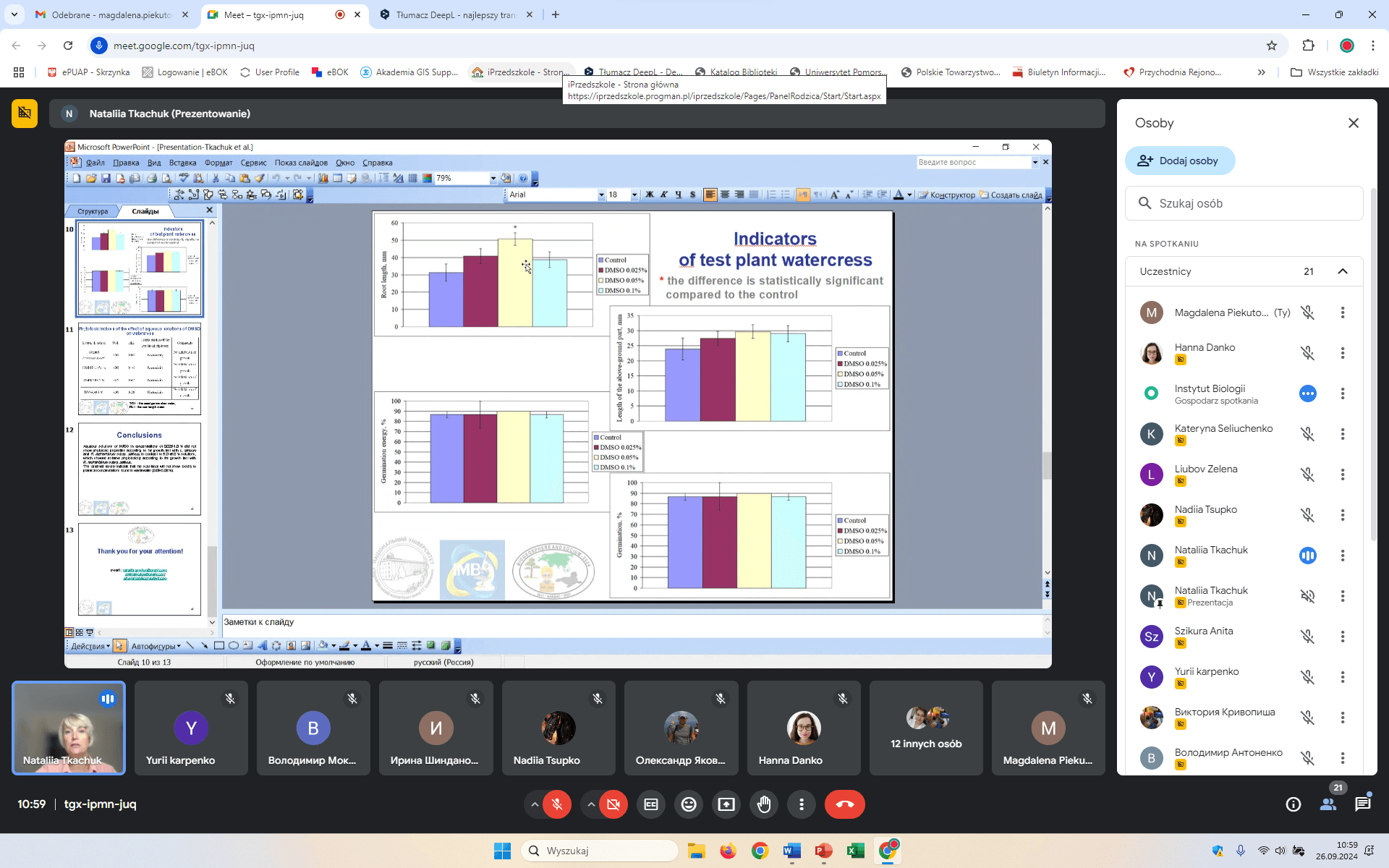Open options for Hanna Danko
Viewport: 1389px width, 868px height.
pos(1343,353)
